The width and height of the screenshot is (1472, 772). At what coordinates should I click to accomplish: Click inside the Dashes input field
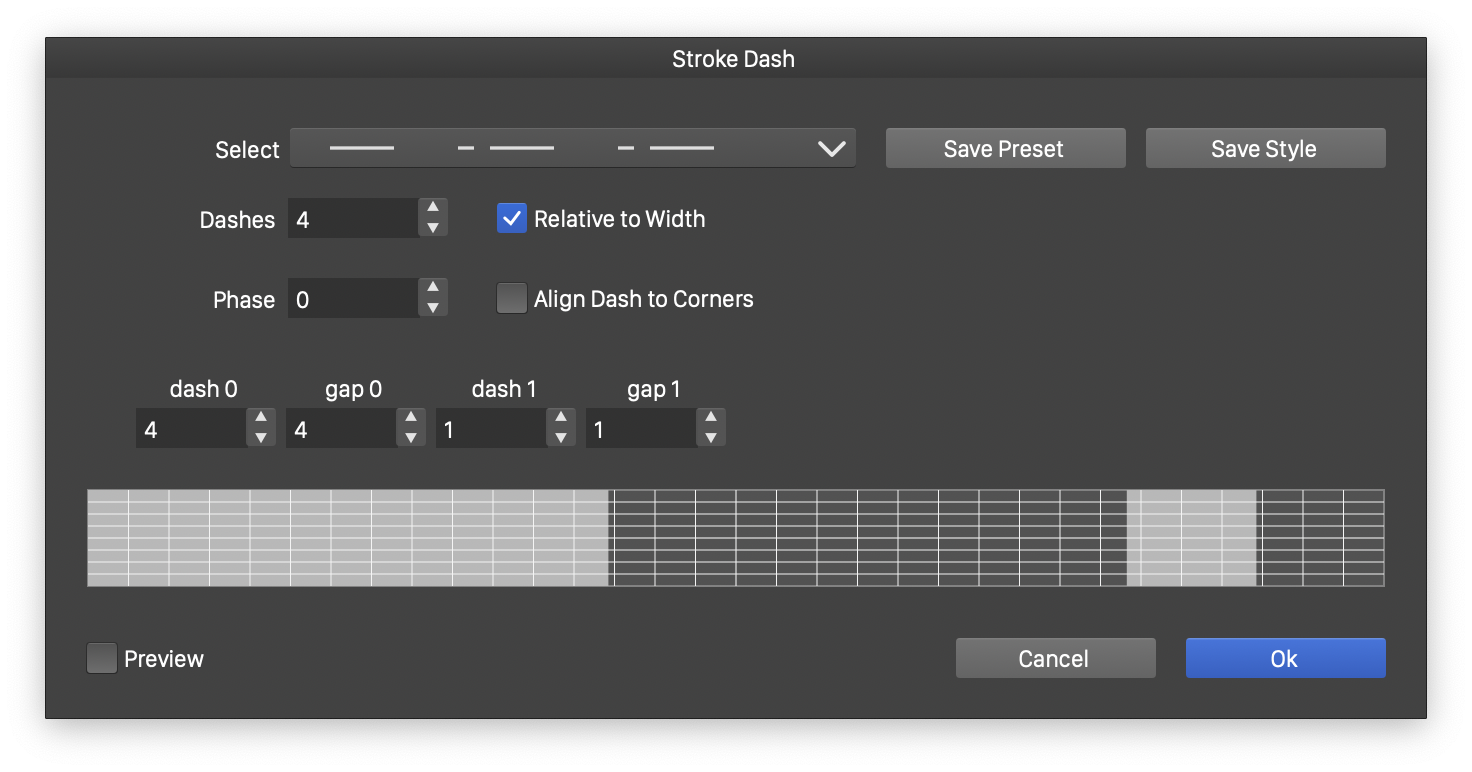(352, 218)
